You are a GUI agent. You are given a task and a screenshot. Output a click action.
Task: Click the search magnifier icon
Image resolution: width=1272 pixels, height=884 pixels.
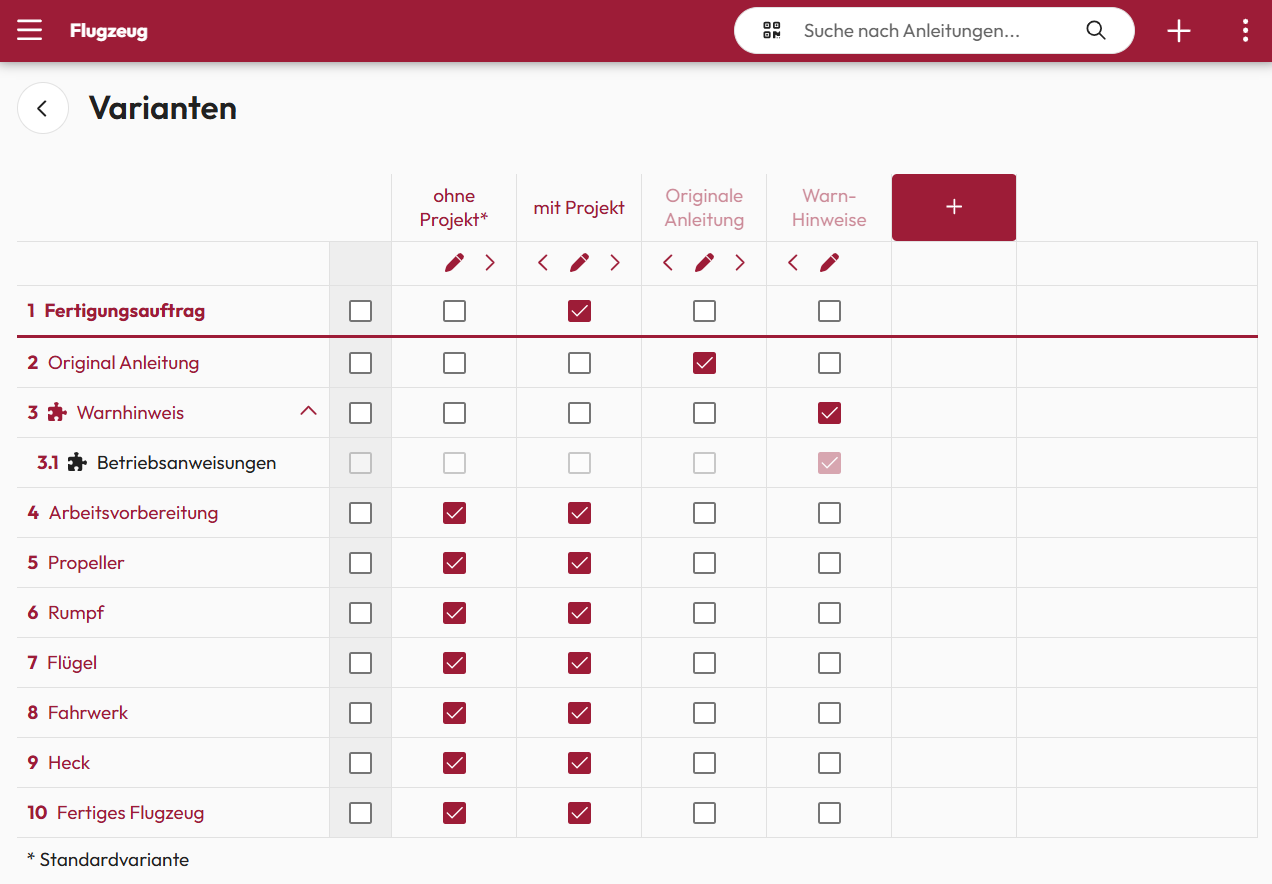pyautogui.click(x=1096, y=31)
